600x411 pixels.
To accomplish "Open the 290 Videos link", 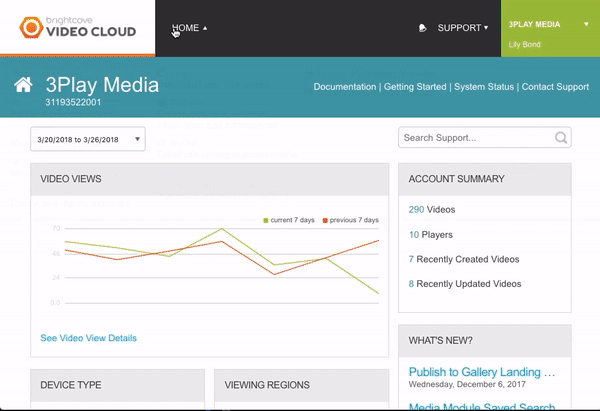I will point(432,210).
